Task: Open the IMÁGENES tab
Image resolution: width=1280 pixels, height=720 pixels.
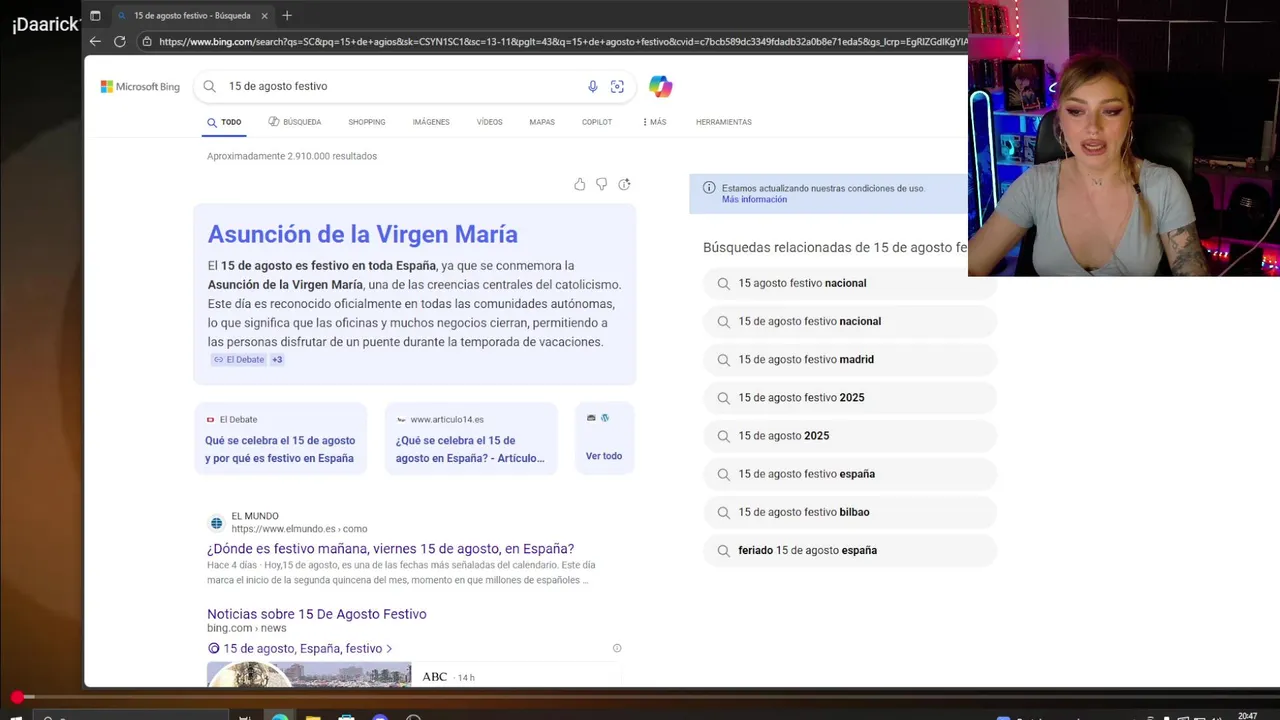Action: (431, 122)
